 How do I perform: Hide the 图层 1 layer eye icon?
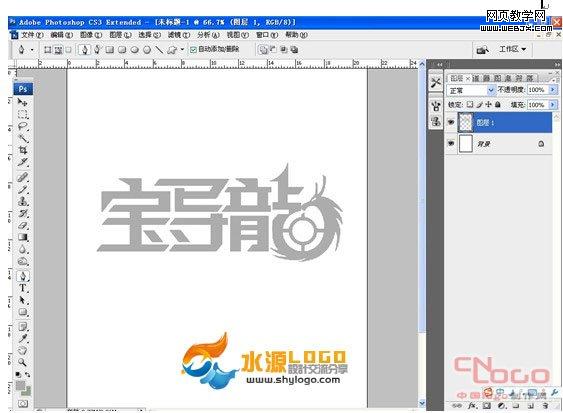coord(451,122)
